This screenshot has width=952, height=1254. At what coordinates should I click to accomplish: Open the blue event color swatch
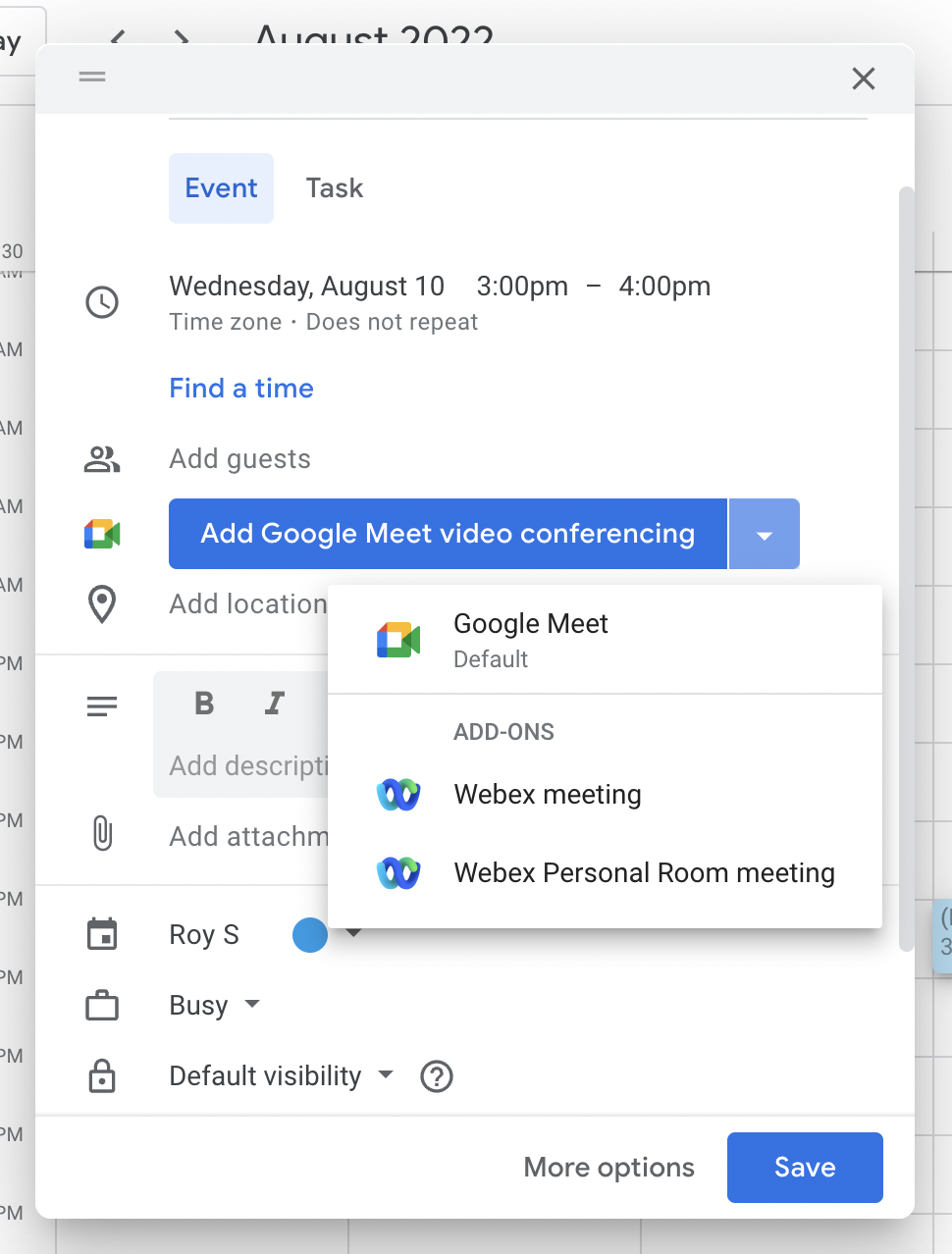click(x=310, y=934)
